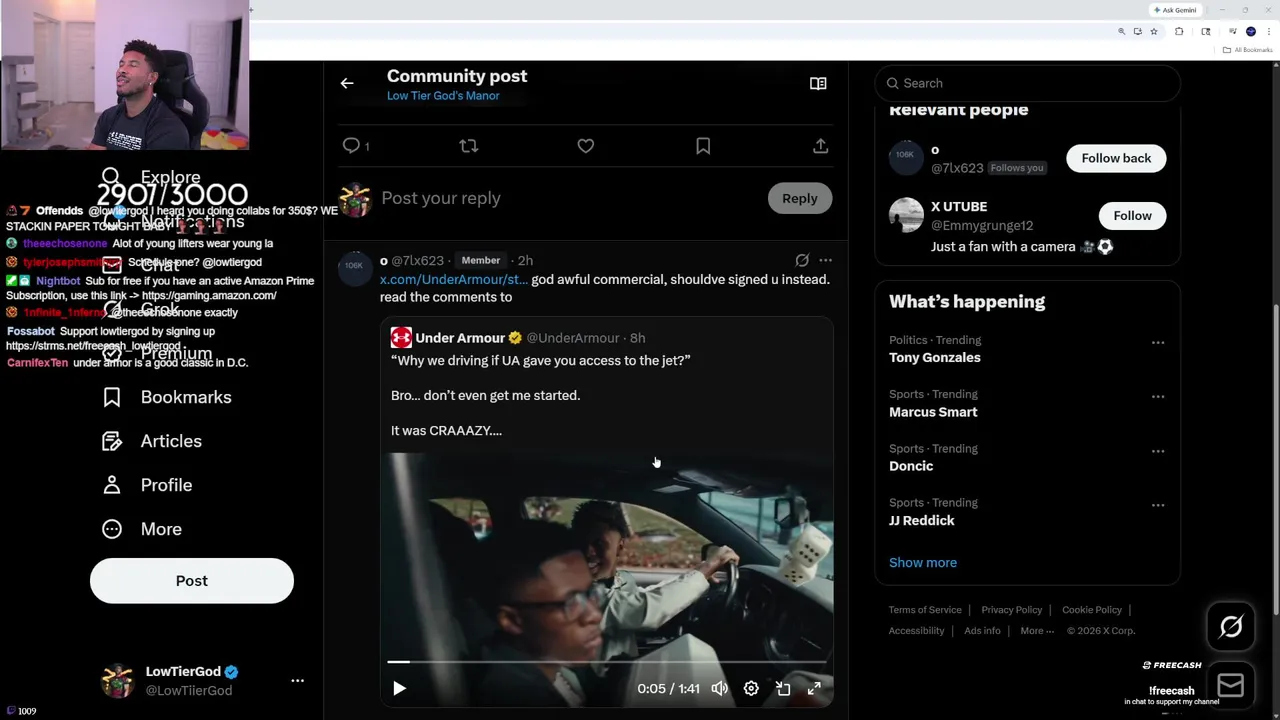Click Ask Gemini in browser
The width and height of the screenshot is (1280, 720).
(1176, 10)
